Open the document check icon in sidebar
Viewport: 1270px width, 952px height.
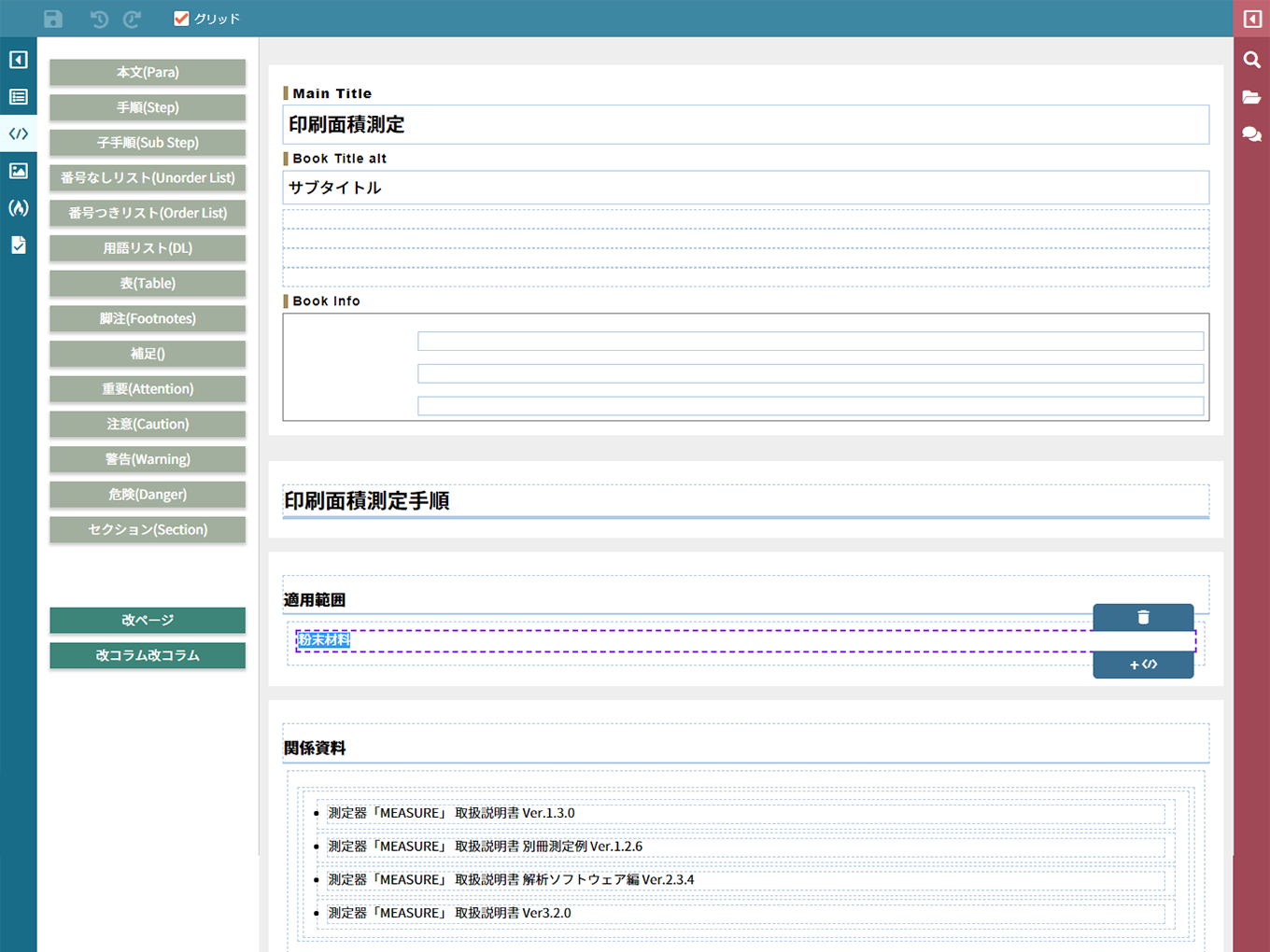tap(19, 245)
